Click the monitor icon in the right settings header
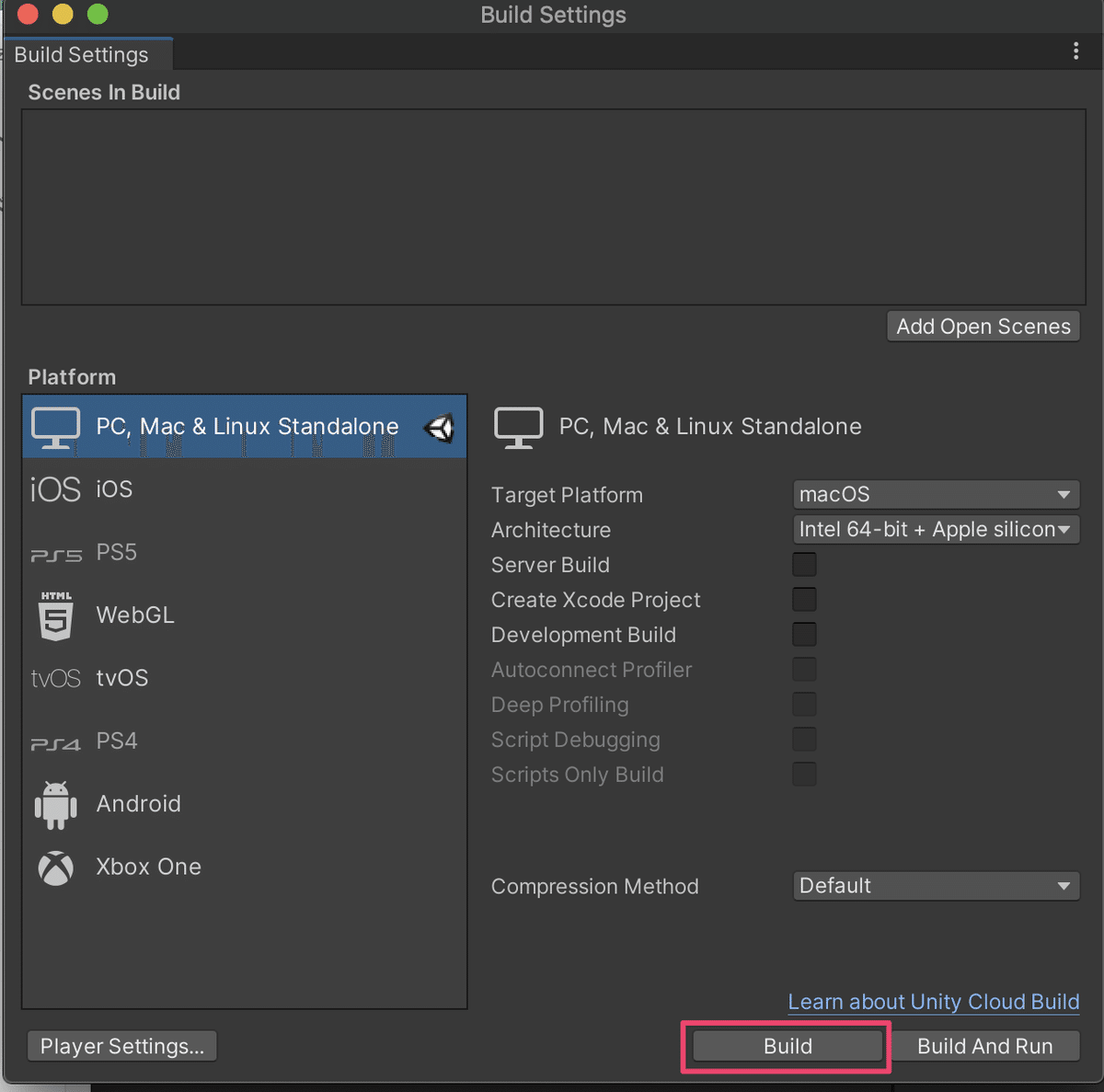This screenshot has height=1092, width=1104. tap(519, 428)
